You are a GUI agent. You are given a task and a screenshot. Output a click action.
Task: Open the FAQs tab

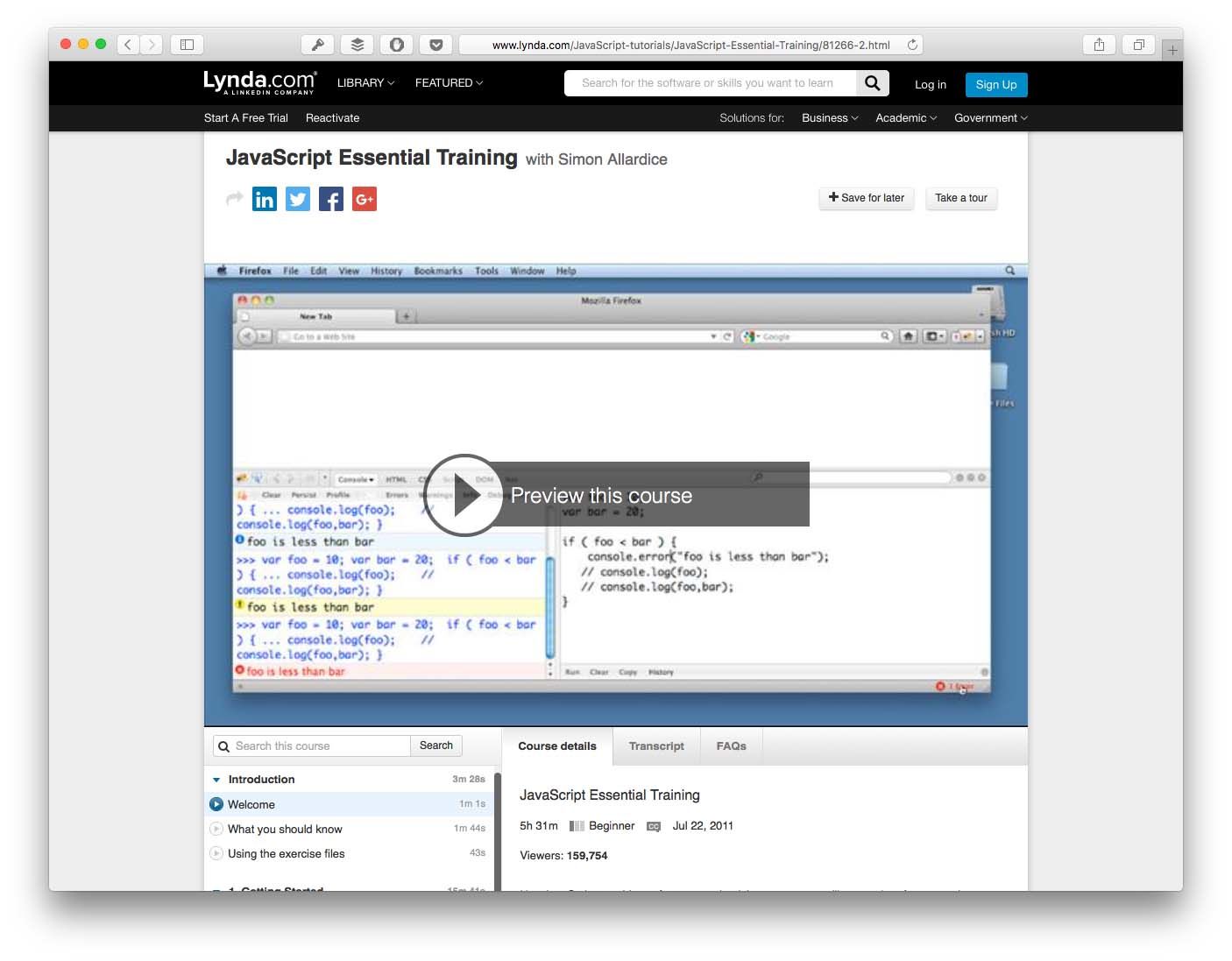[x=731, y=746]
